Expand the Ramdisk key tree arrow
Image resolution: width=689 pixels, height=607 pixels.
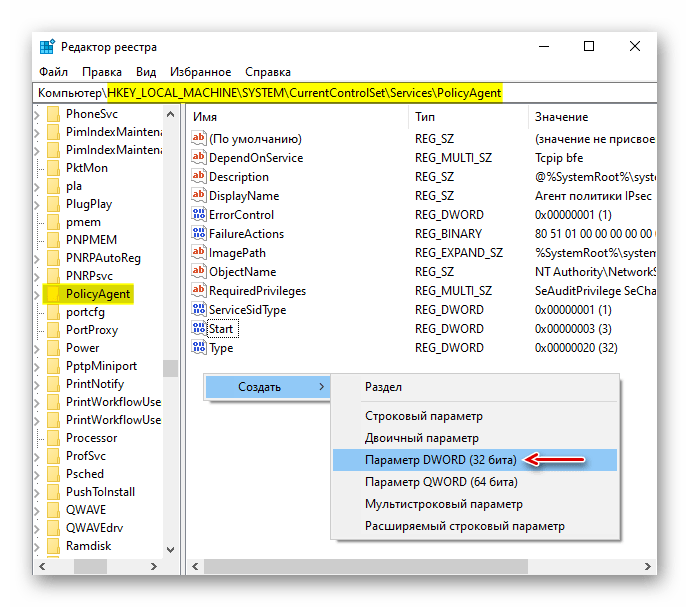(x=38, y=546)
